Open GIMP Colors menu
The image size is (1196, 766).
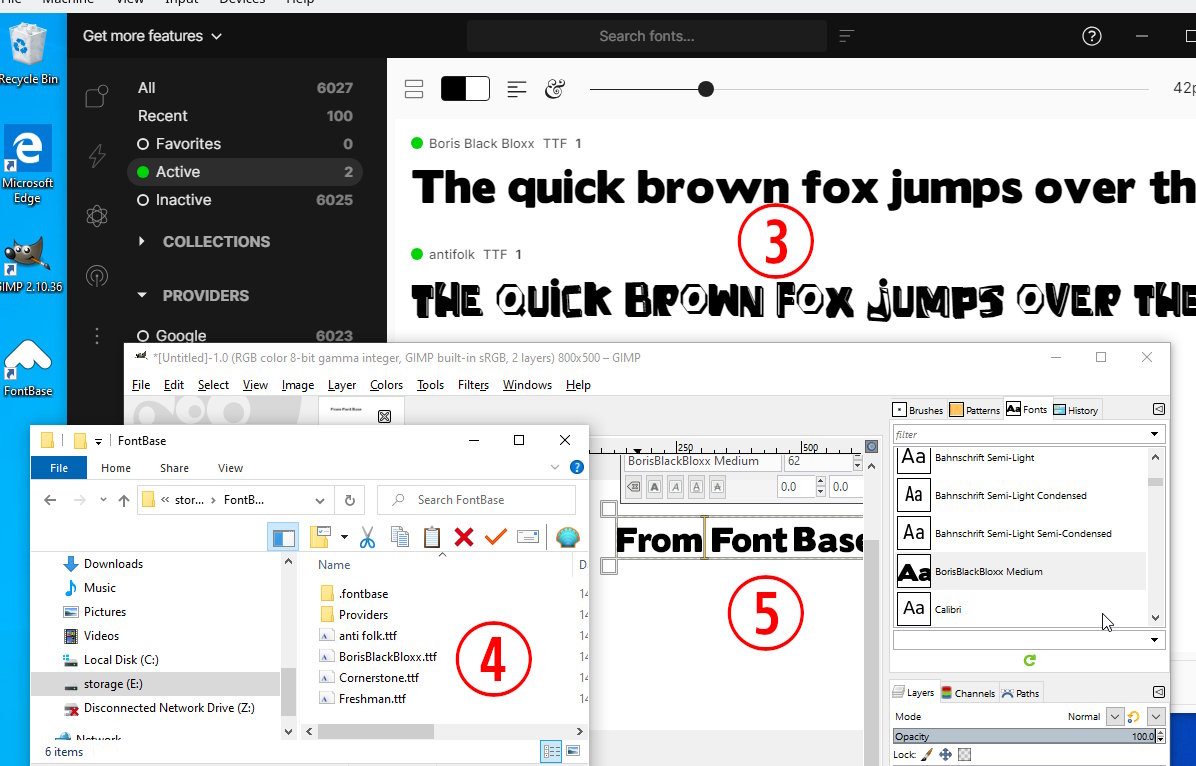386,385
